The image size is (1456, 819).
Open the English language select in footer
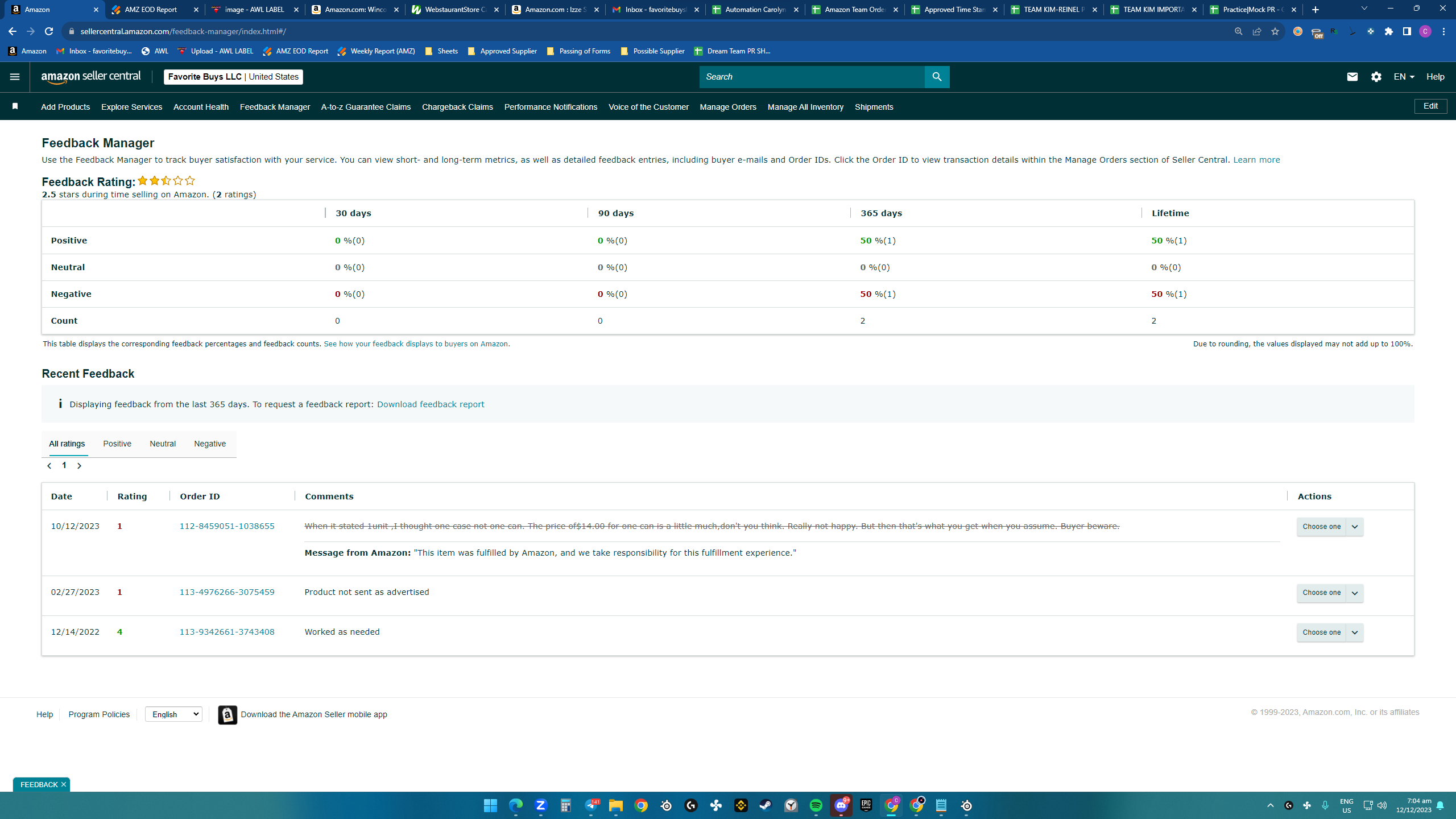(x=173, y=714)
